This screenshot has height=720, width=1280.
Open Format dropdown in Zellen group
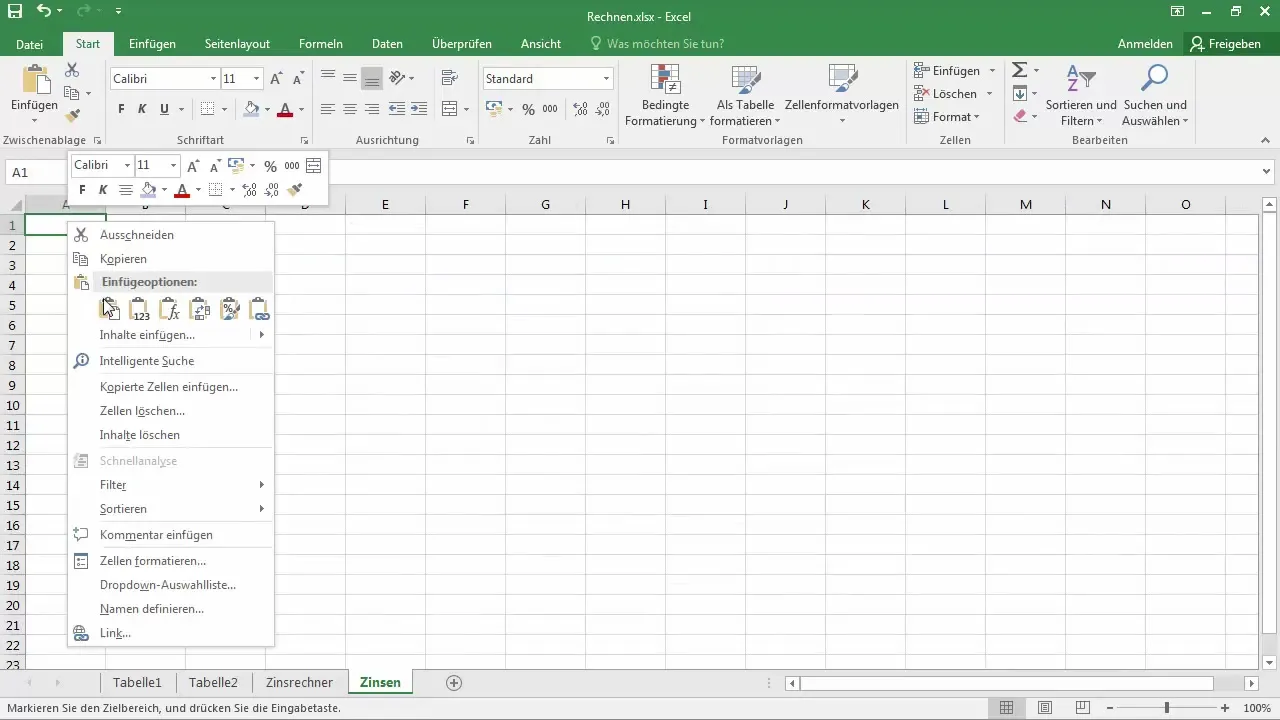pos(947,117)
